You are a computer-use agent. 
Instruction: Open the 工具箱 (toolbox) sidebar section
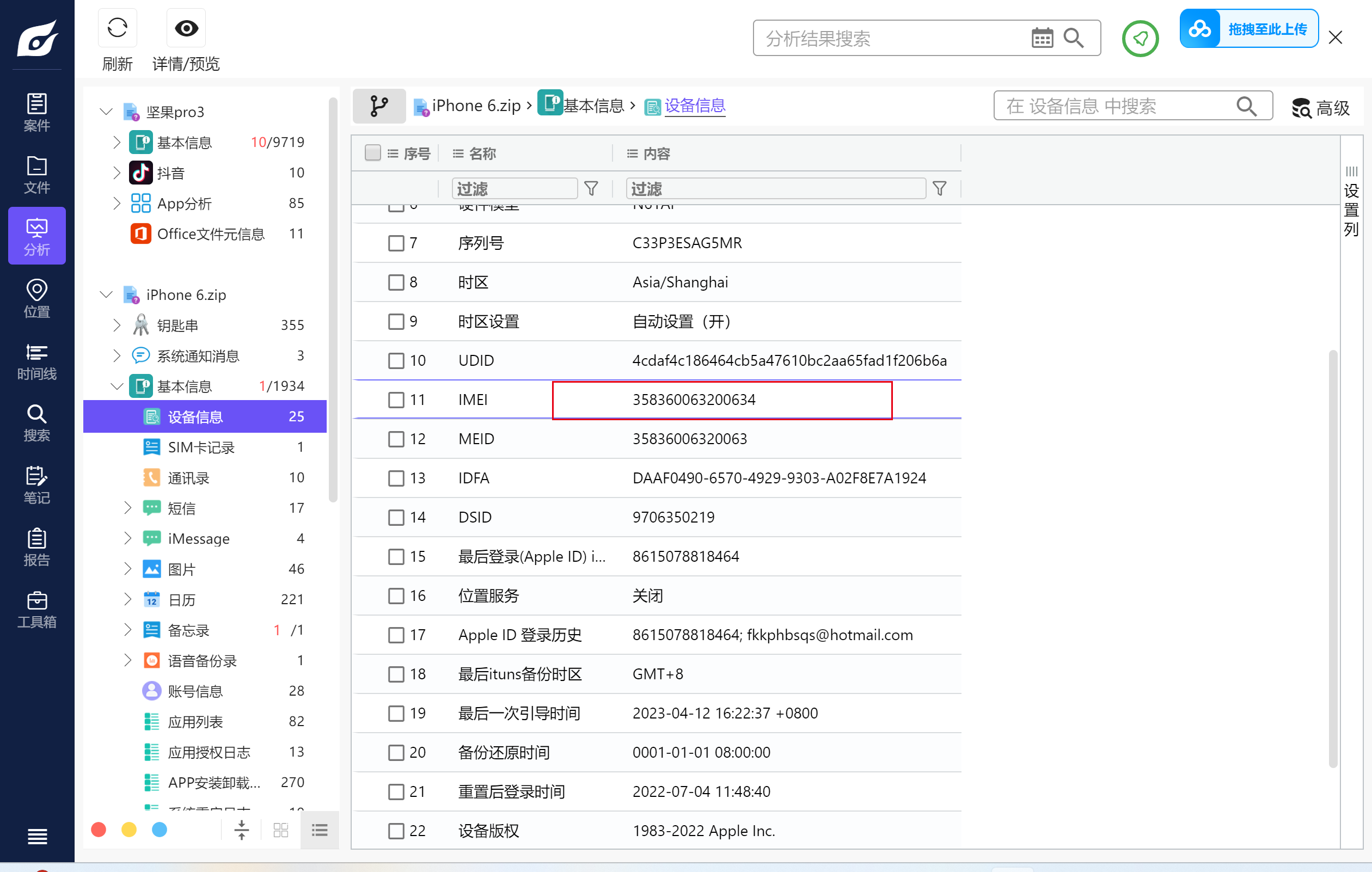click(x=37, y=609)
